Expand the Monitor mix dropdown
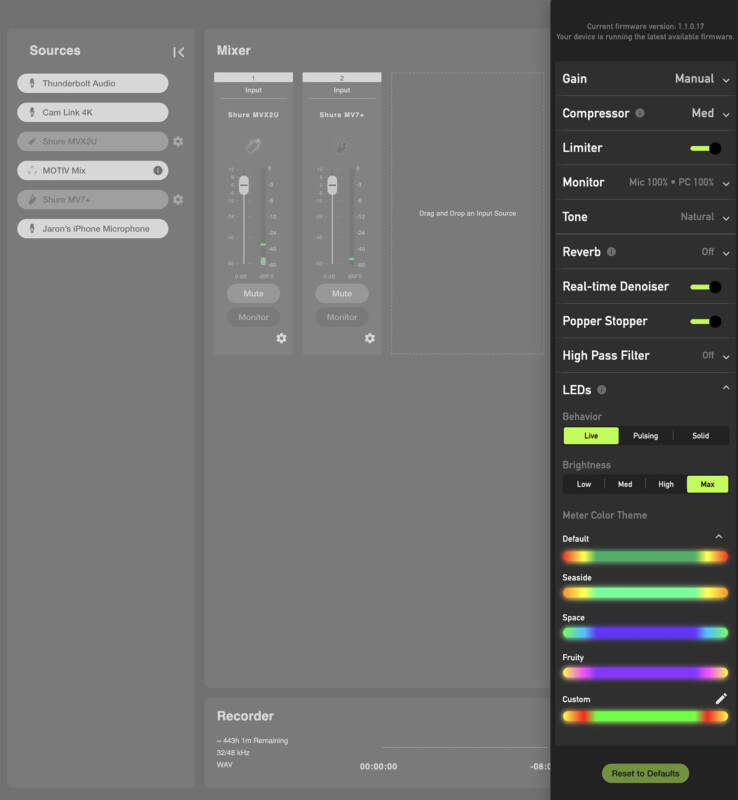Screen dimensions: 738x800 tap(679, 183)
